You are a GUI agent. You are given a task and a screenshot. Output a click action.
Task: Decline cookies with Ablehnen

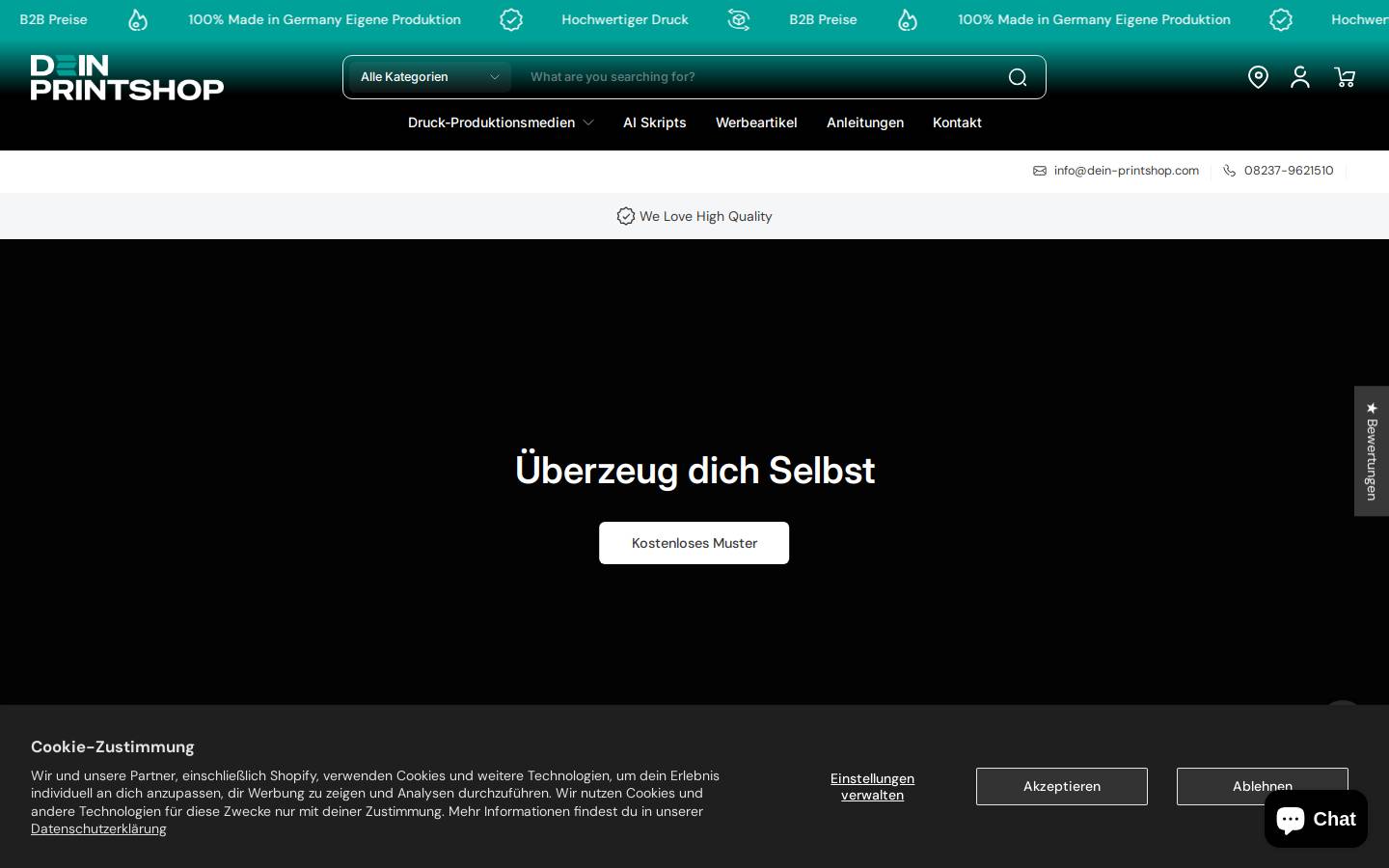coord(1263,786)
